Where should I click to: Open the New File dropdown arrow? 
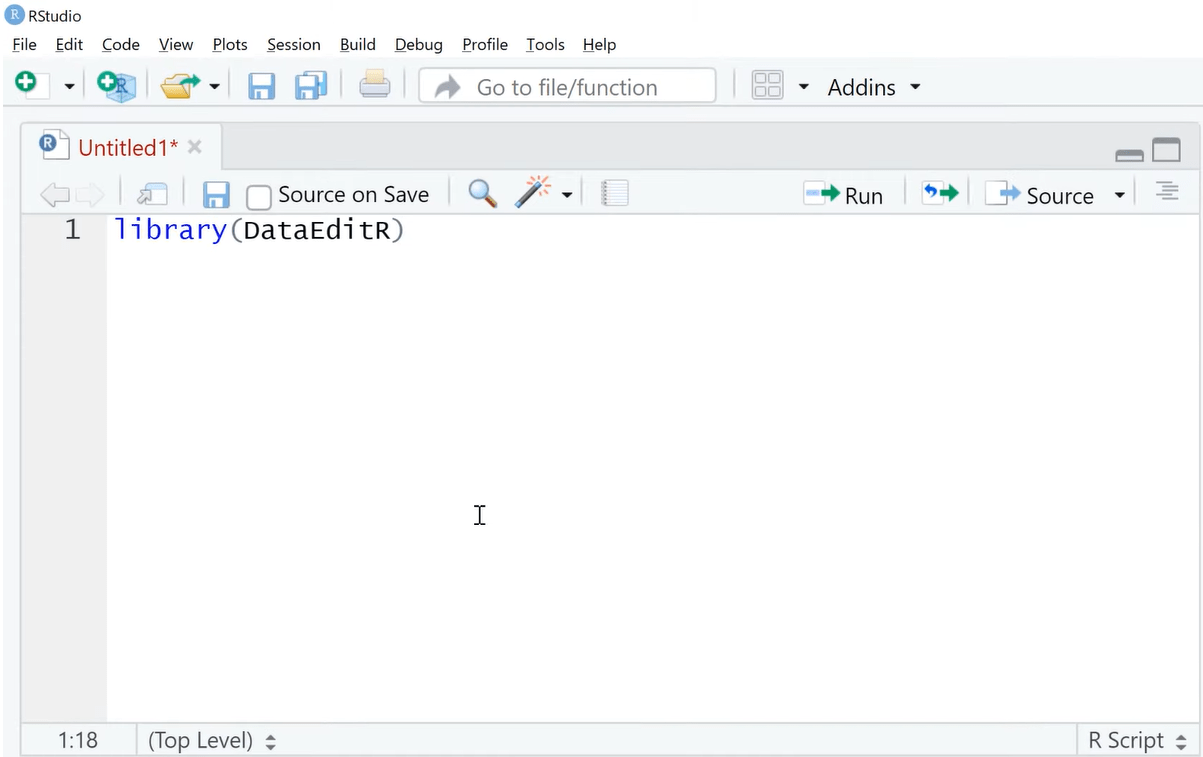(69, 87)
